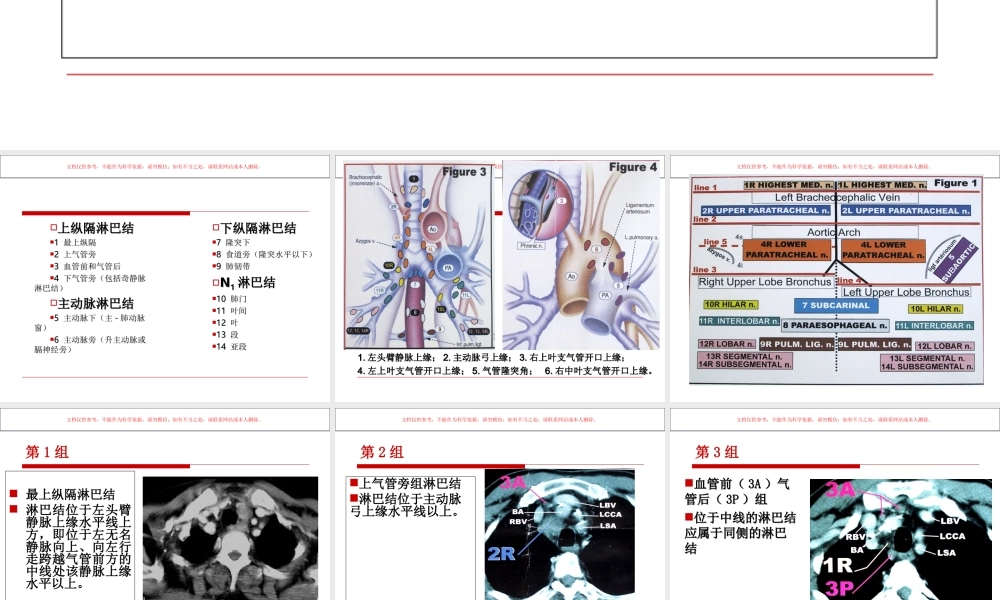Select the 第2组 CT image labeled 2R
This screenshot has height=600, width=1000.
tap(559, 534)
